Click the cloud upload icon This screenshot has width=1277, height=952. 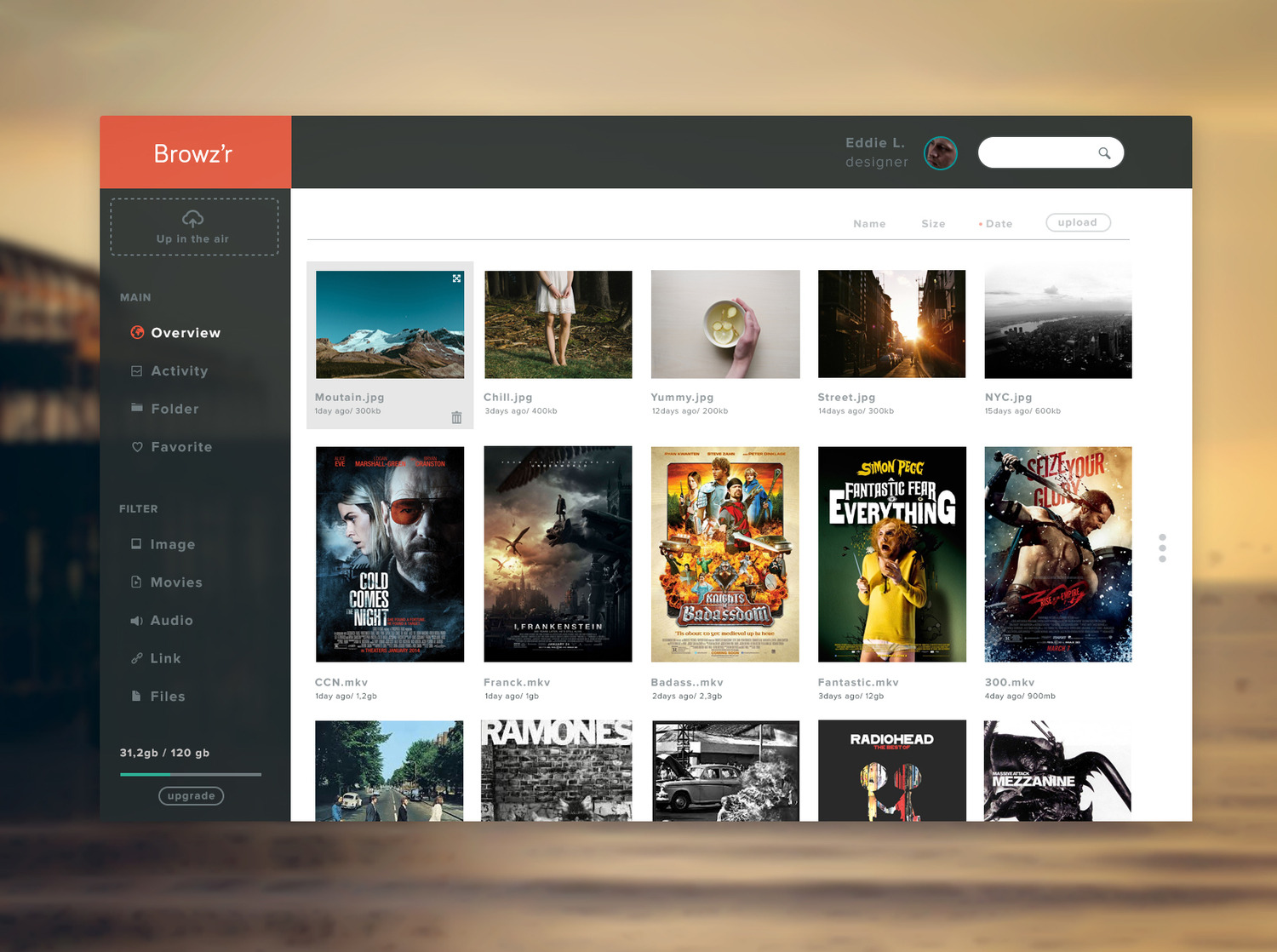[193, 219]
